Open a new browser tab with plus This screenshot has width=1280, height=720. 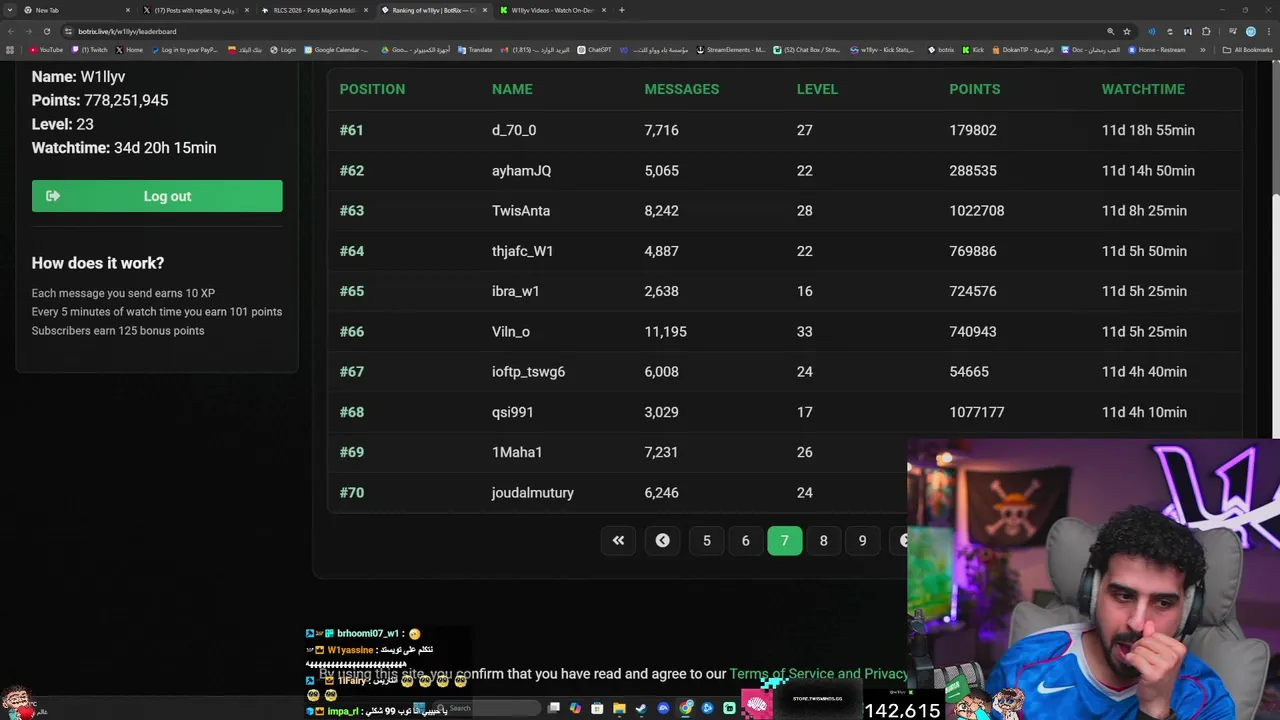click(621, 10)
